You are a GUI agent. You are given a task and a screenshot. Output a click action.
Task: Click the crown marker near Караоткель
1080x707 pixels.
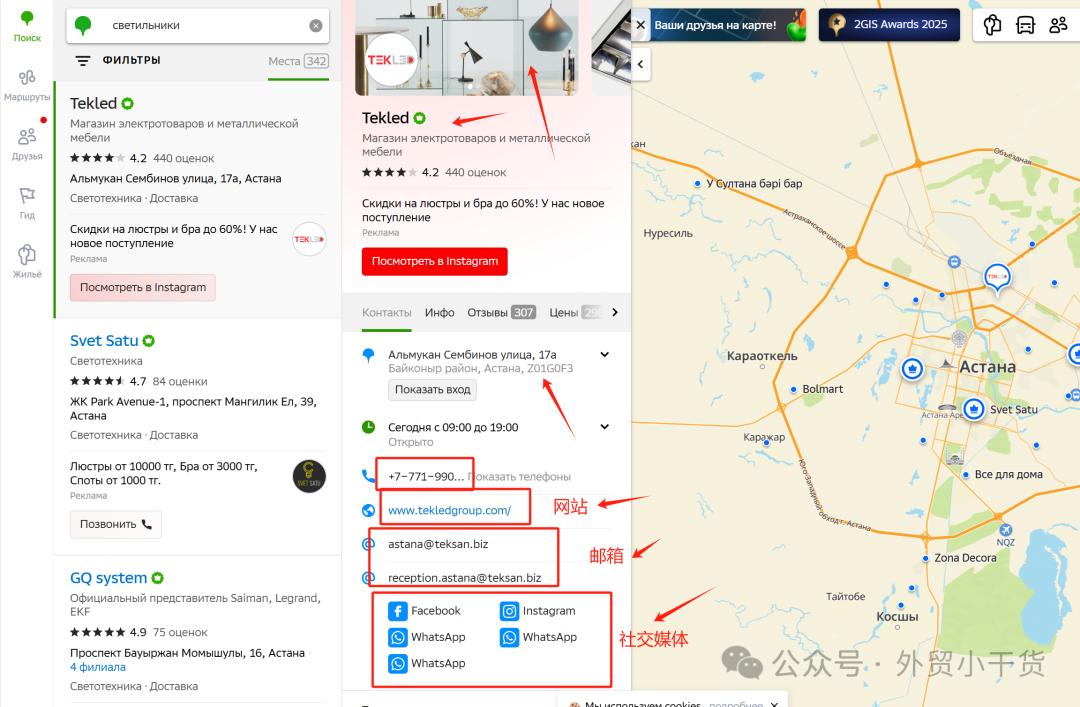[x=912, y=369]
